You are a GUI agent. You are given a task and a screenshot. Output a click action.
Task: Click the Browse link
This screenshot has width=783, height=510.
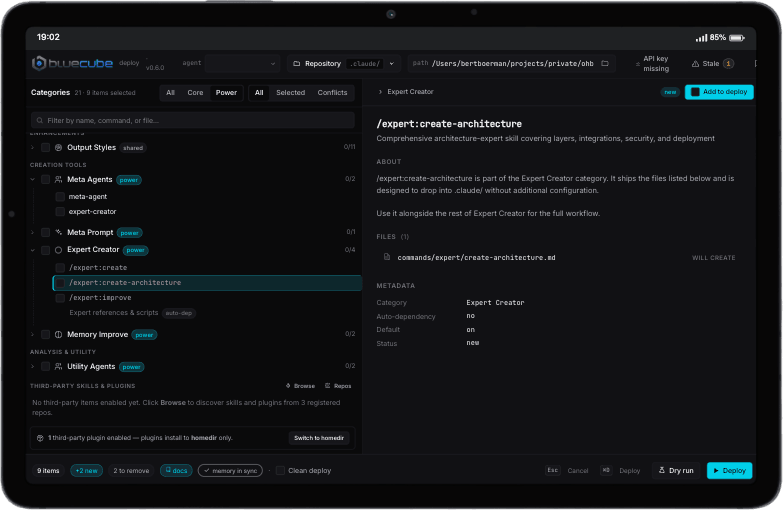(300, 386)
